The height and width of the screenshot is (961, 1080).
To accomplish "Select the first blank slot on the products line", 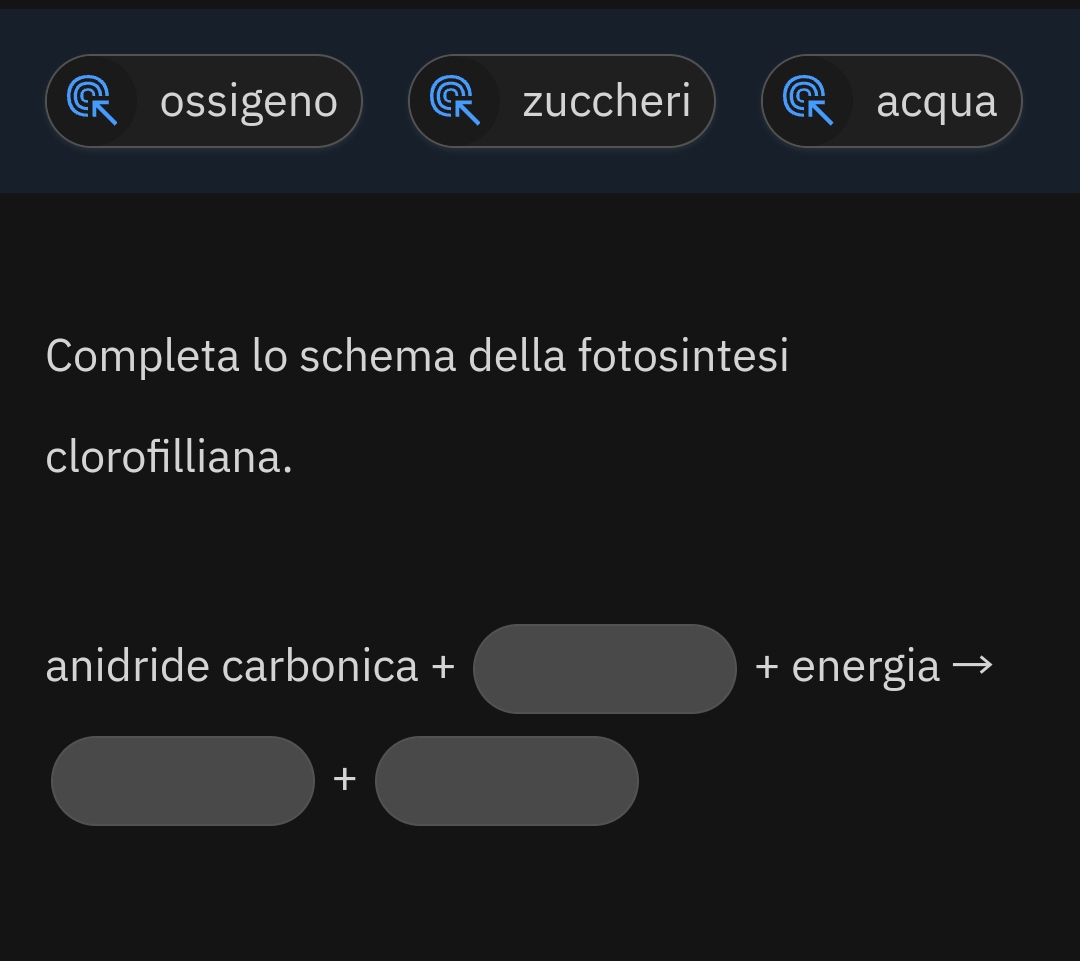I will pos(183,780).
